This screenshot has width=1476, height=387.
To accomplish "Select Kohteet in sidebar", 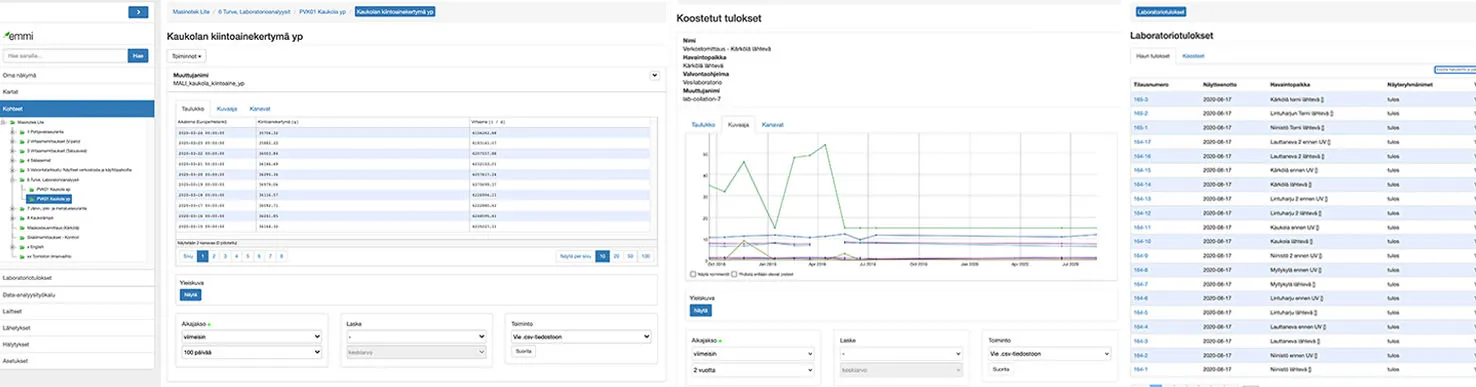I will tap(77, 108).
